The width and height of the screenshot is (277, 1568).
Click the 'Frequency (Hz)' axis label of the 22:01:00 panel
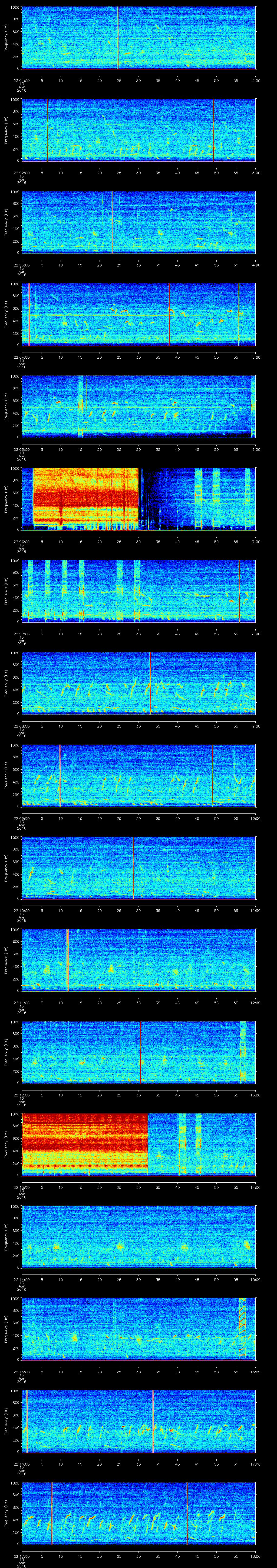point(6,38)
